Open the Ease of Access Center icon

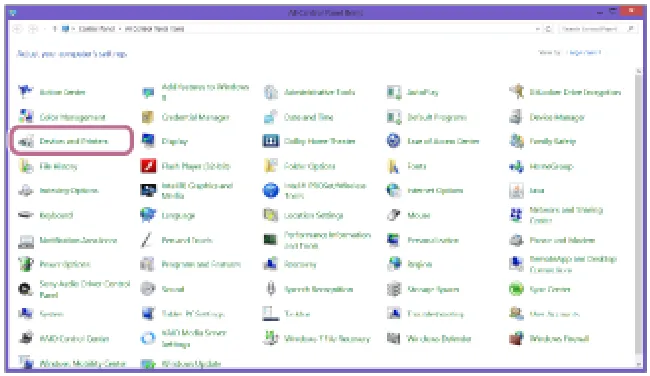394,141
